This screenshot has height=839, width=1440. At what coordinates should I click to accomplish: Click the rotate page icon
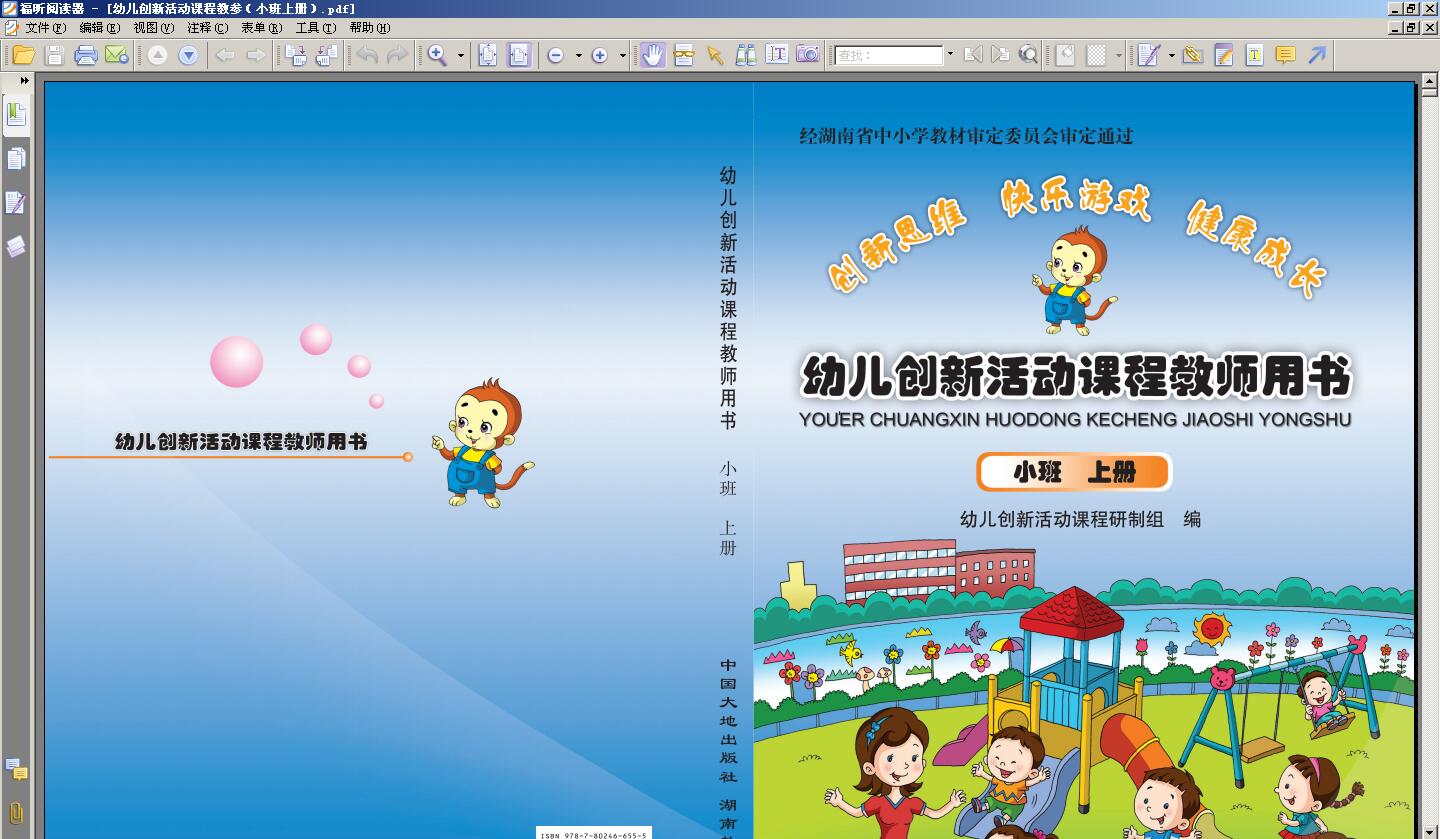point(1065,56)
